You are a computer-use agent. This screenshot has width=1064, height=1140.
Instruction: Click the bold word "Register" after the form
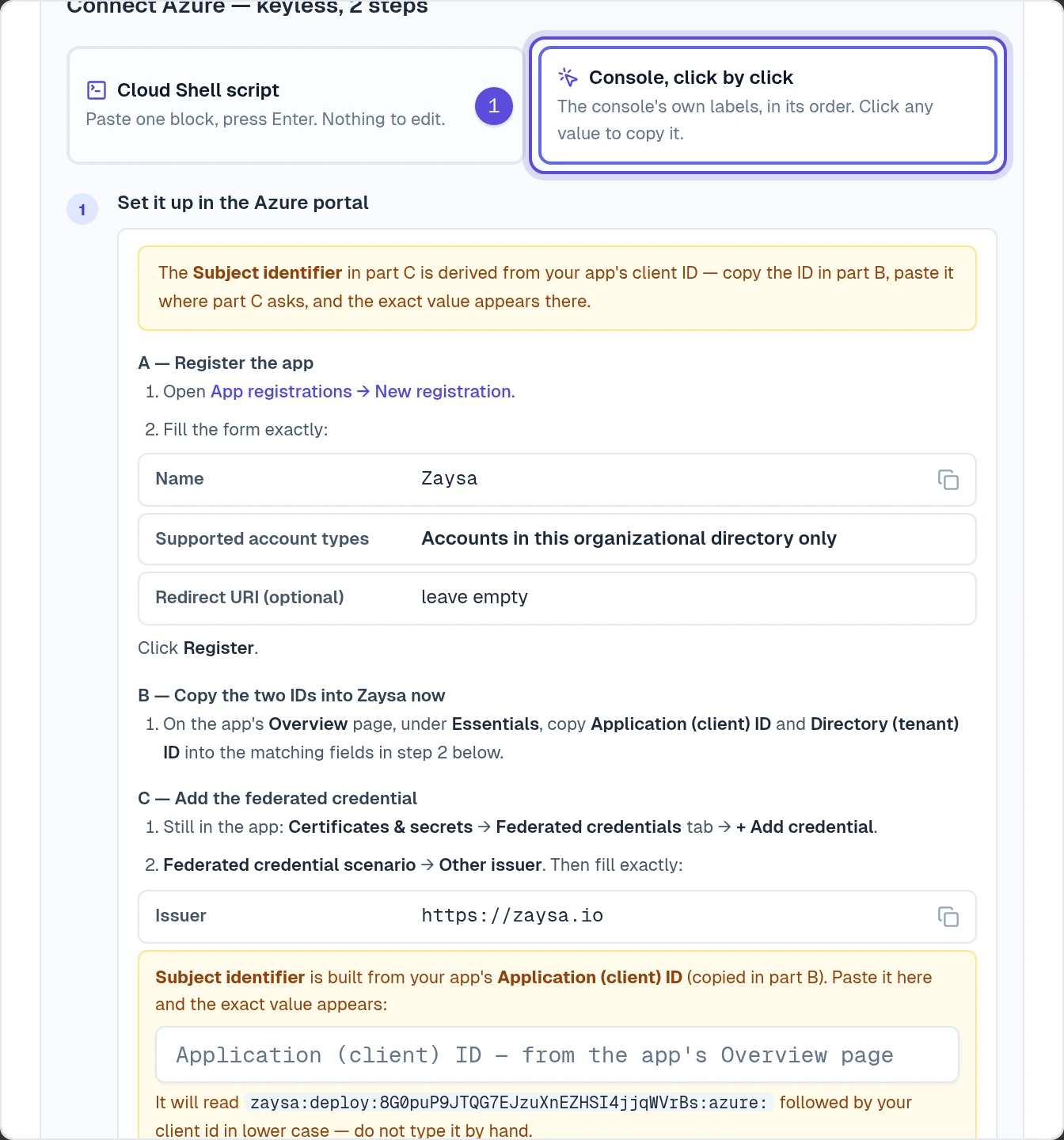218,648
